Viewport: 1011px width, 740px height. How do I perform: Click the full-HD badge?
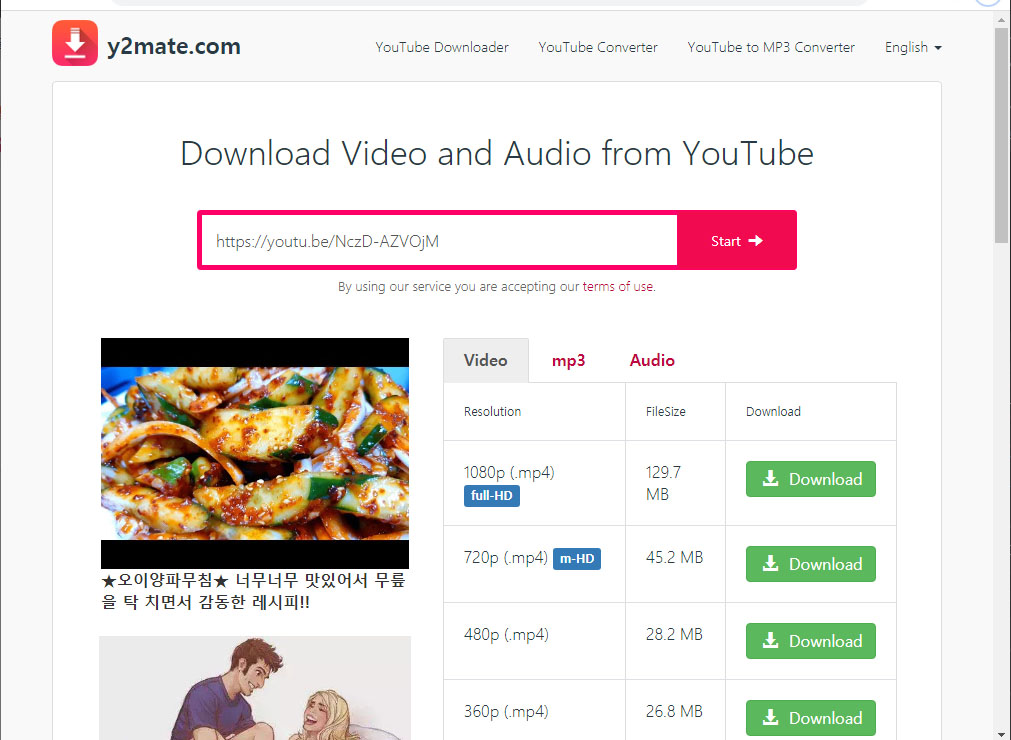(x=491, y=496)
